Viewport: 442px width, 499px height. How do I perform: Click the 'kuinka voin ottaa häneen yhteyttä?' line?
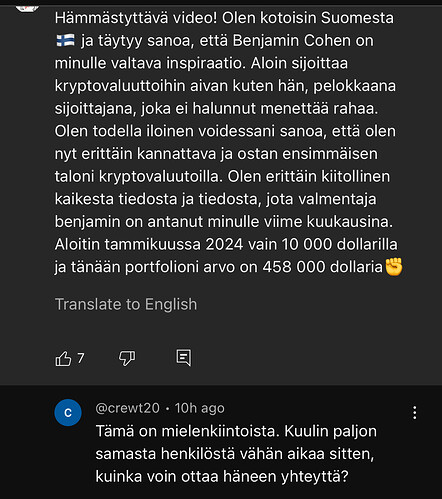point(222,476)
